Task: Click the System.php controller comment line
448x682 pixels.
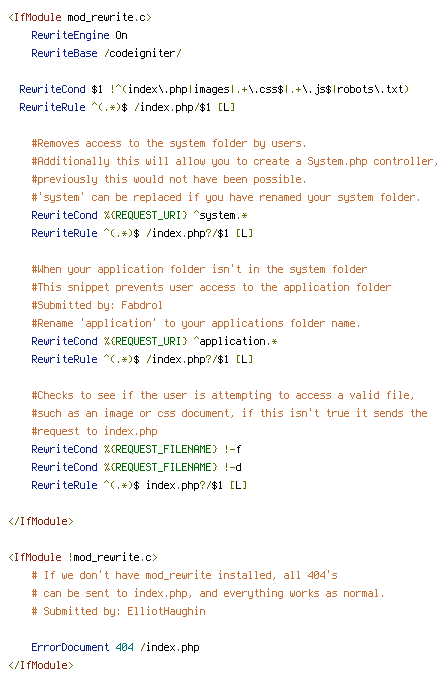Action: click(x=234, y=161)
